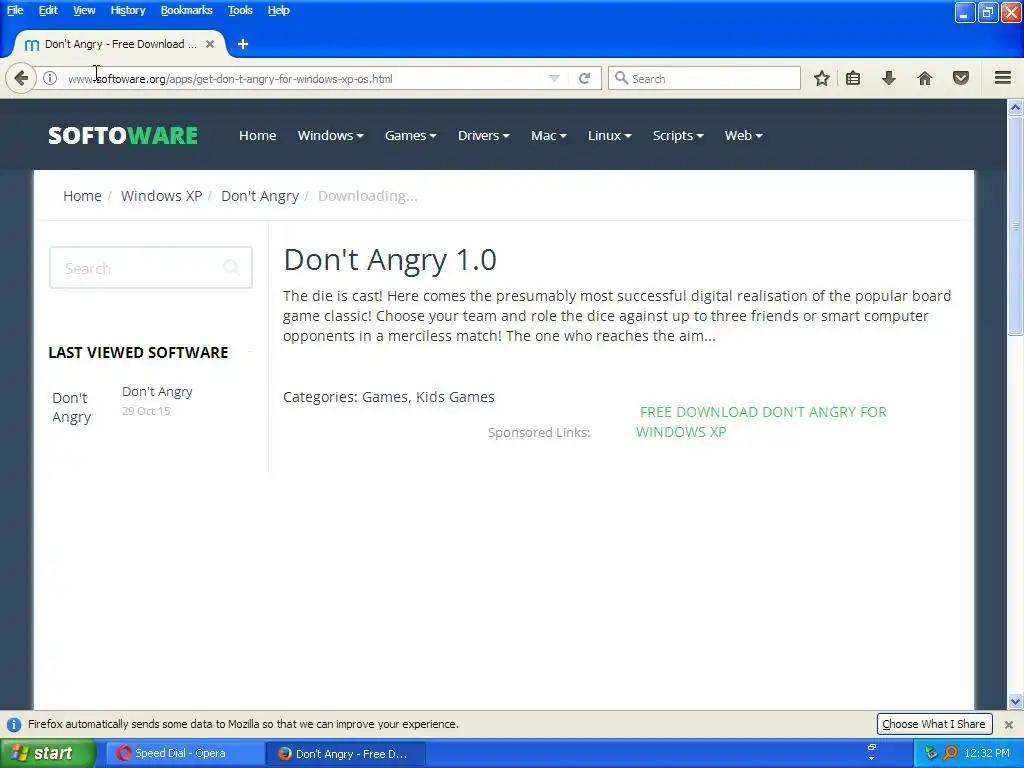
Task: Expand the Drivers navigation dropdown
Action: [483, 135]
